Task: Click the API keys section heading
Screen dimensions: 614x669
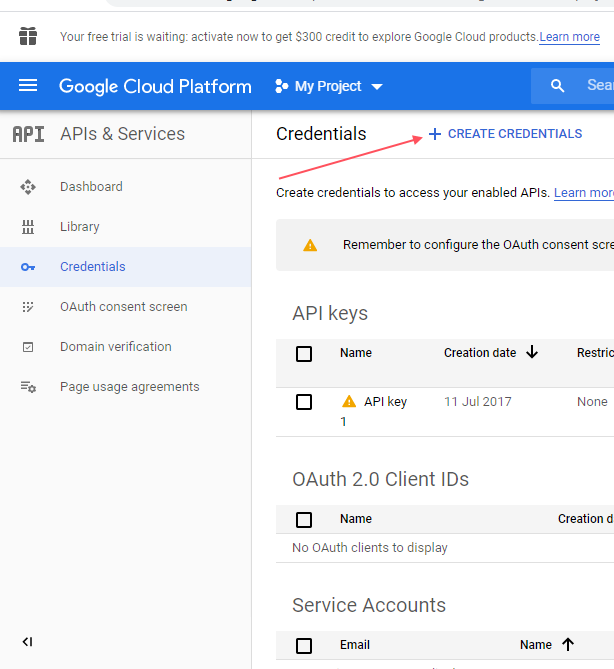Action: coord(330,314)
